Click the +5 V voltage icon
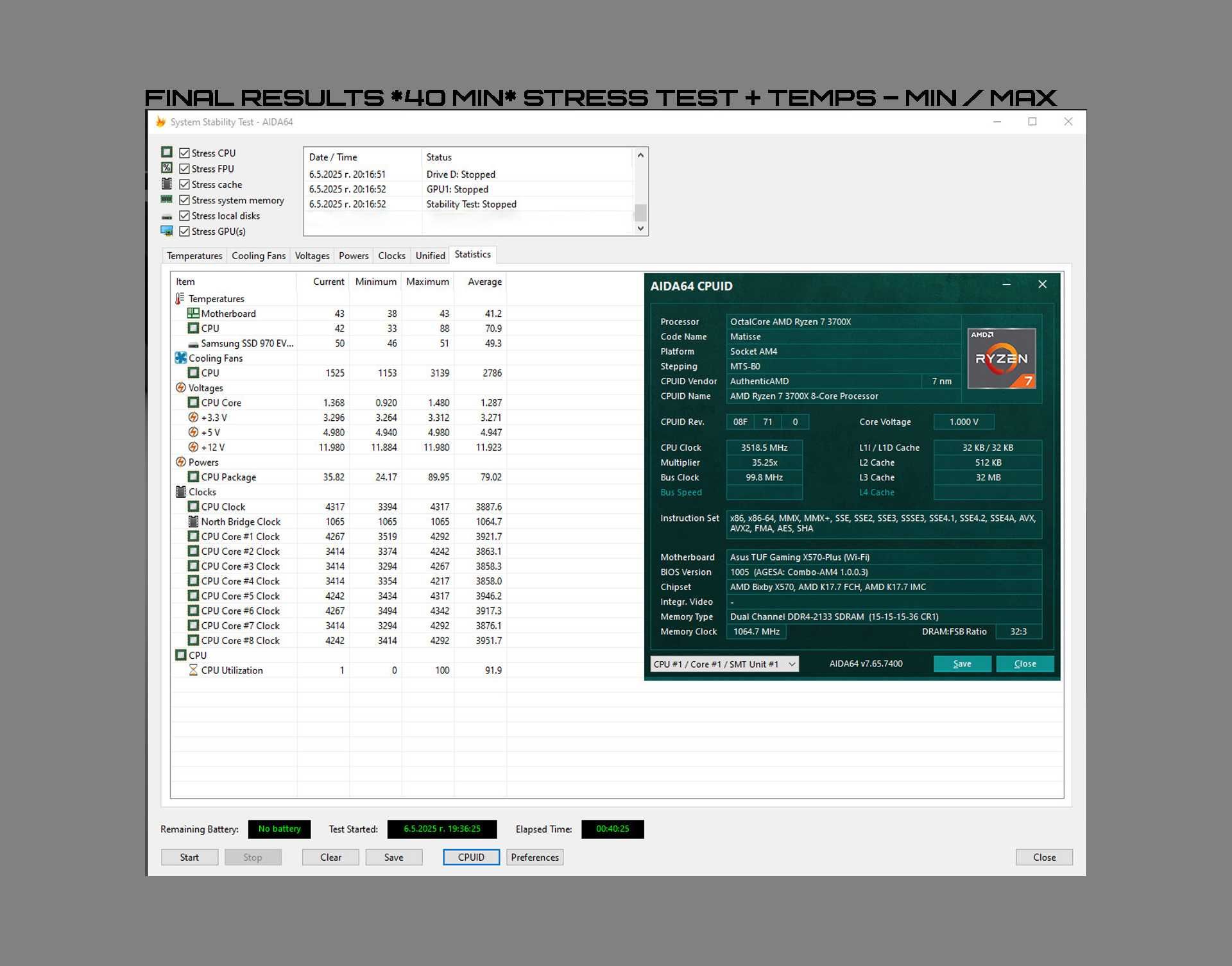 point(193,432)
